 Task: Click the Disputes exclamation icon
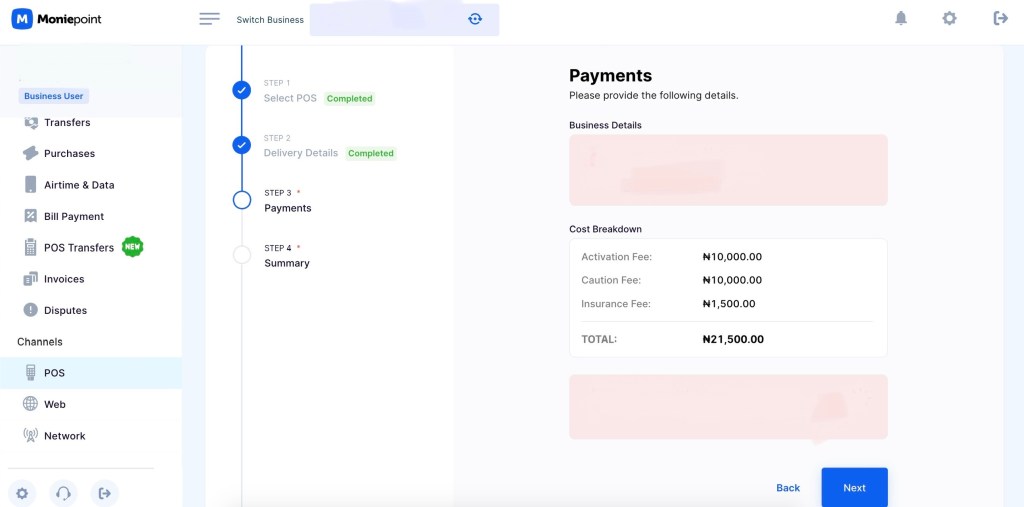[31, 310]
